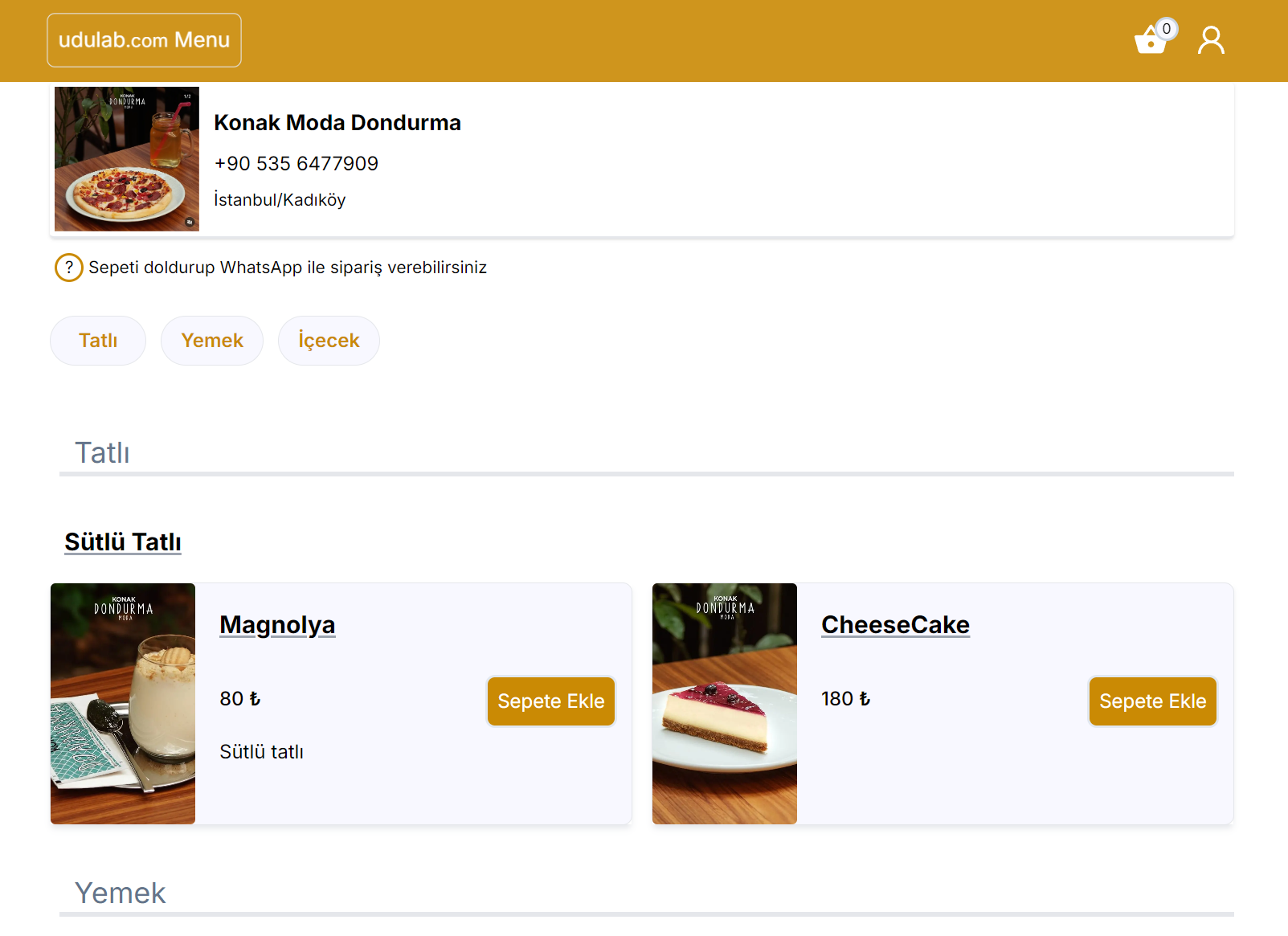The height and width of the screenshot is (936, 1288).
Task: Open the user account profile icon
Action: 1211,40
